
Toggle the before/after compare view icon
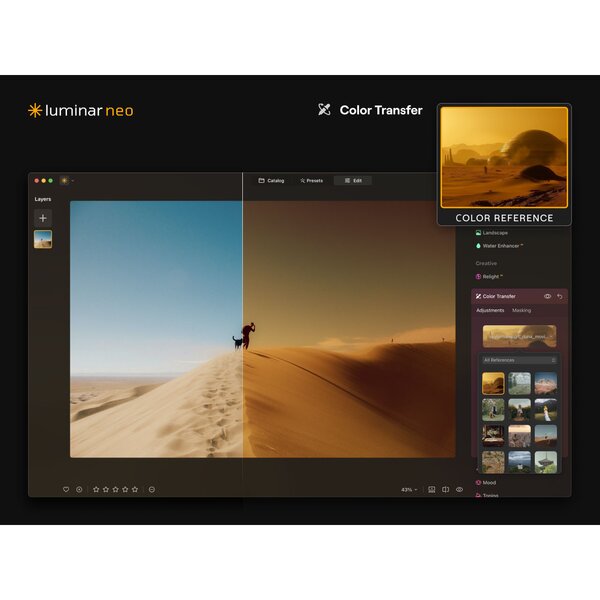[x=445, y=489]
